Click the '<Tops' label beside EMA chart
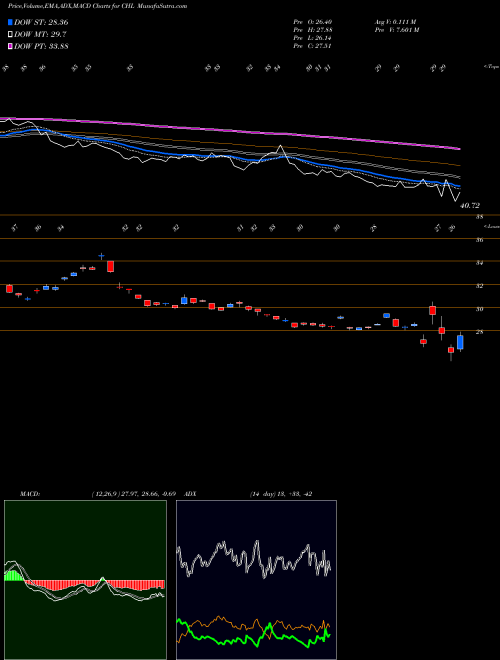500x660 pixels. click(x=492, y=67)
